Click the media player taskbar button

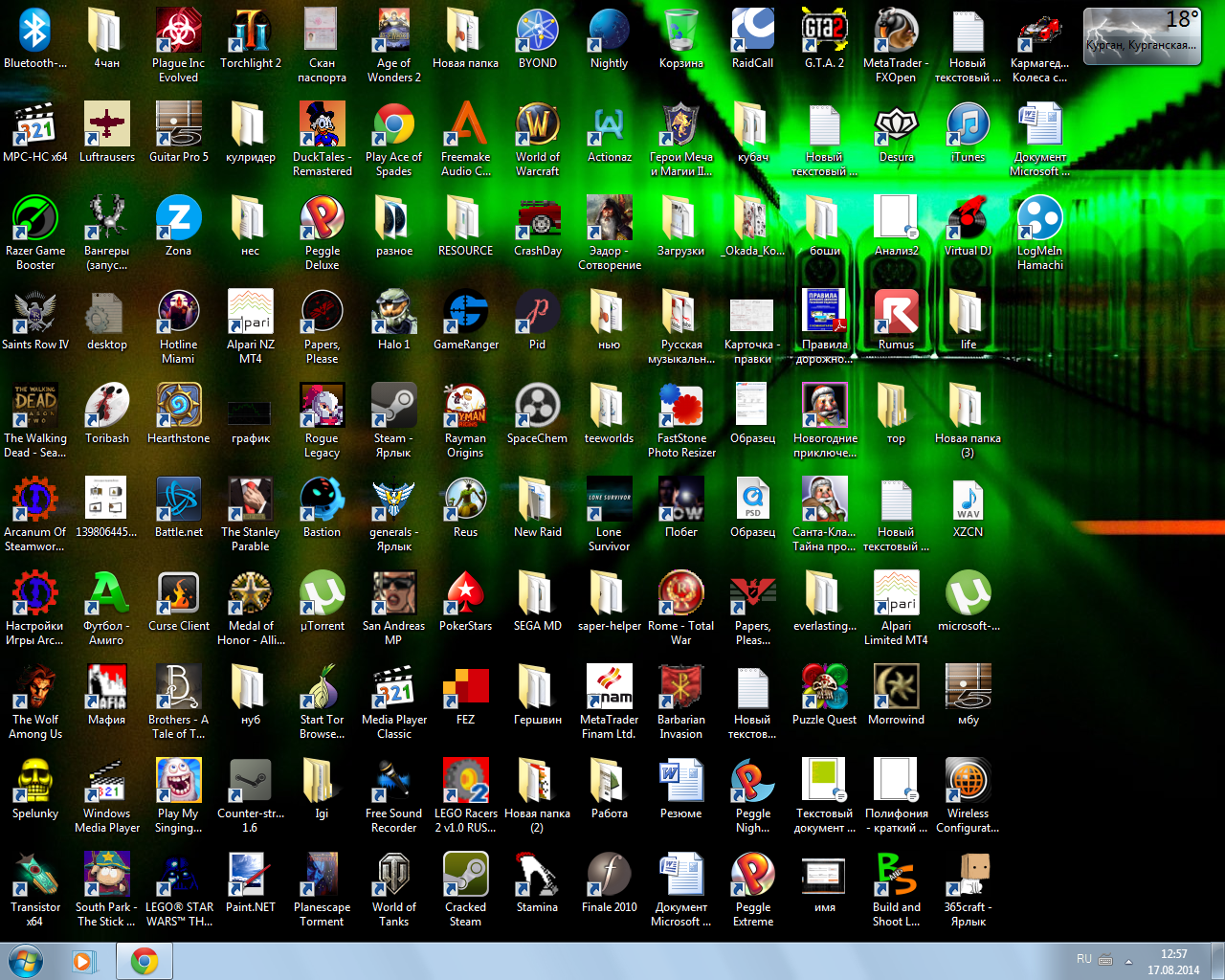pyautogui.click(x=84, y=961)
